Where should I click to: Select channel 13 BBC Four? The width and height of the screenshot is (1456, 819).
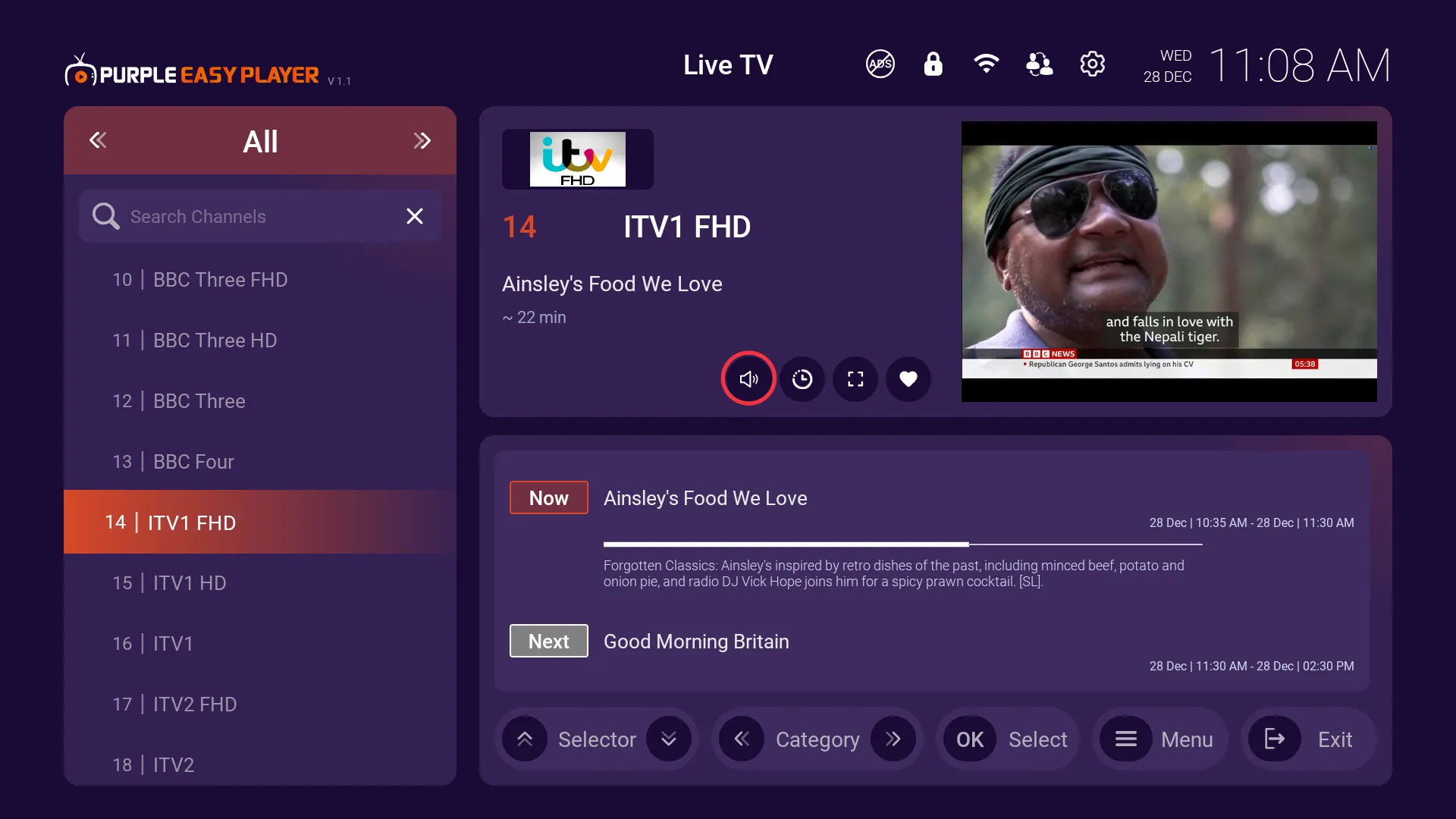click(x=260, y=462)
